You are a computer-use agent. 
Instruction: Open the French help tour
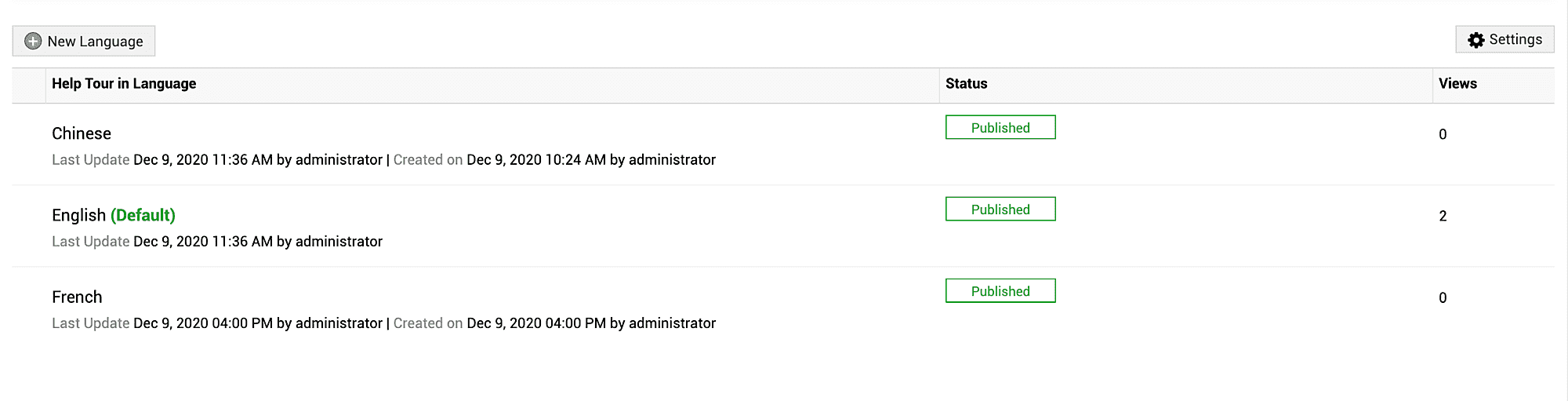point(77,297)
